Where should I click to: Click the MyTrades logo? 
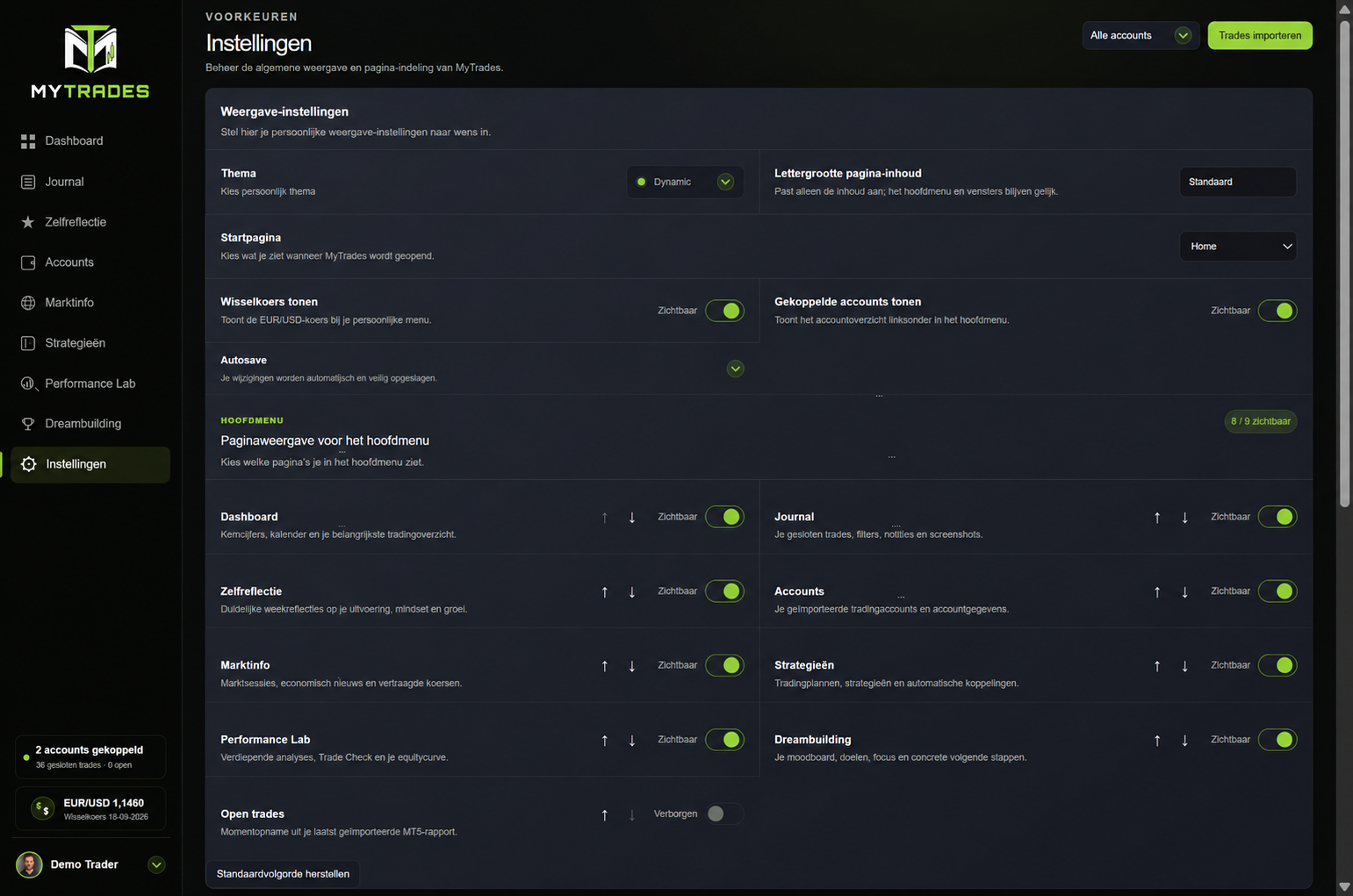tap(90, 61)
